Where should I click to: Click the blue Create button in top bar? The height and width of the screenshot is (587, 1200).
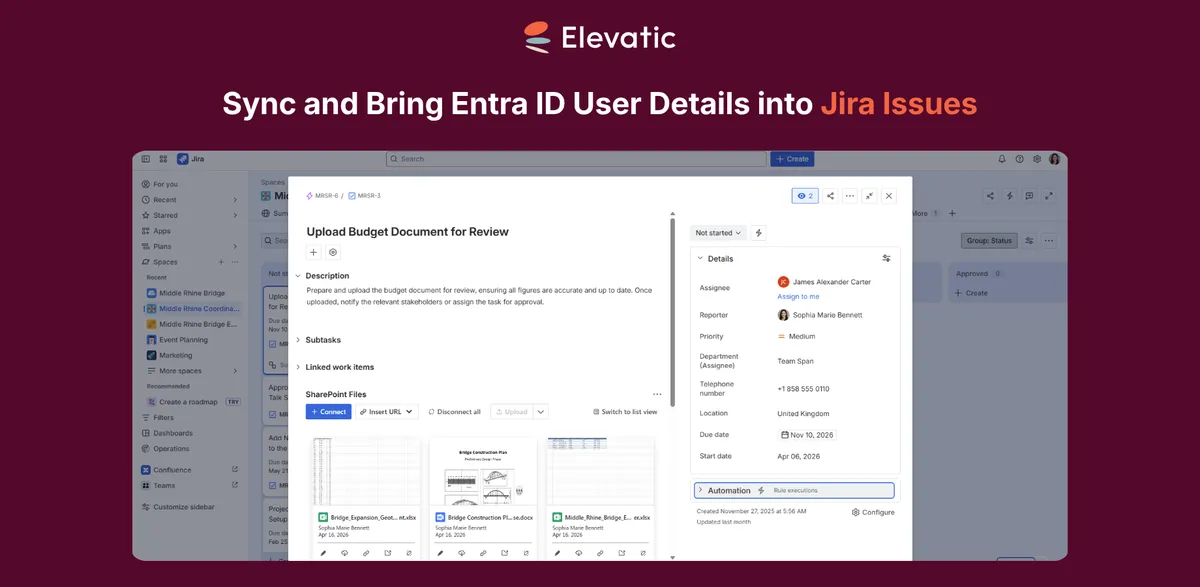pyautogui.click(x=792, y=159)
